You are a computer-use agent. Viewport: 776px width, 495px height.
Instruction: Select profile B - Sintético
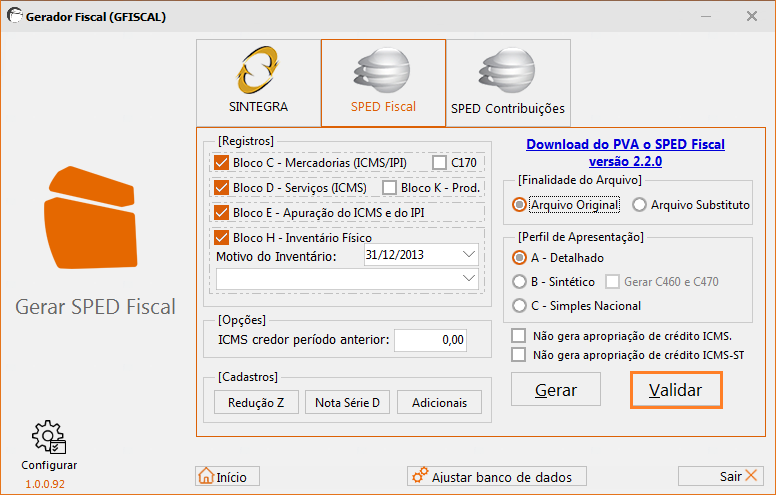pos(519,282)
